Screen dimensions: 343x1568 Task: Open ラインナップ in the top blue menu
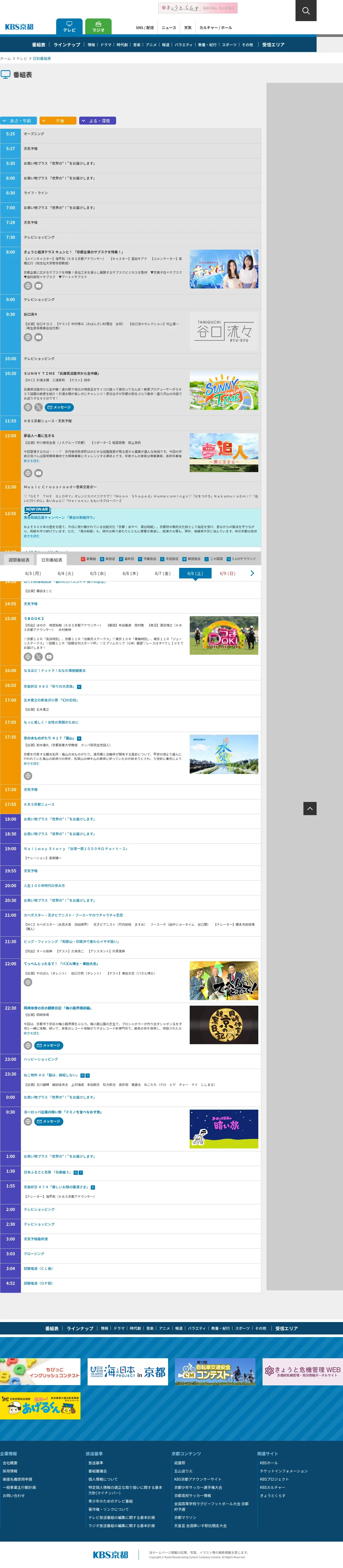coord(67,44)
